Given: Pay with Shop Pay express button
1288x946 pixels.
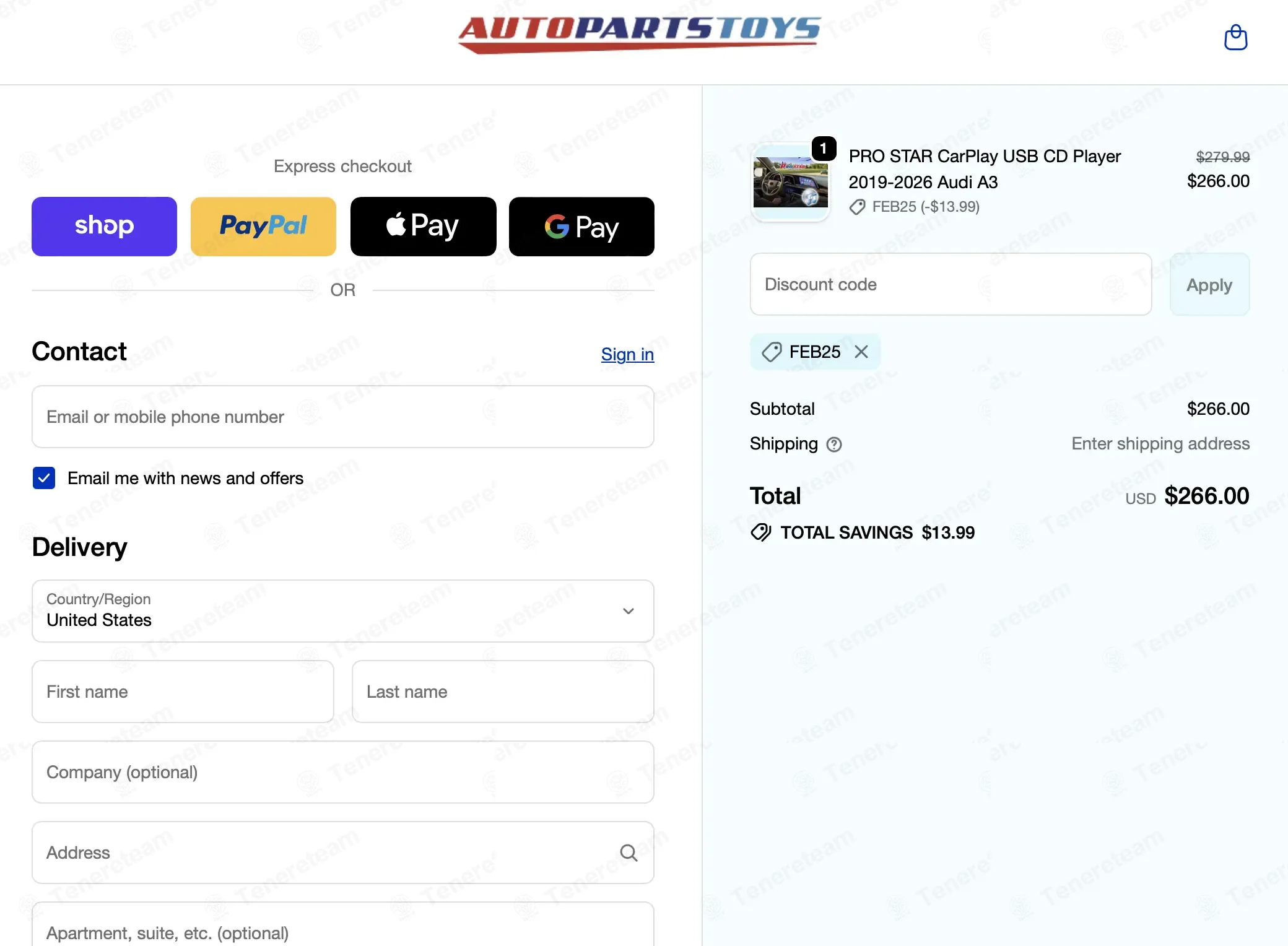Looking at the screenshot, I should [104, 227].
